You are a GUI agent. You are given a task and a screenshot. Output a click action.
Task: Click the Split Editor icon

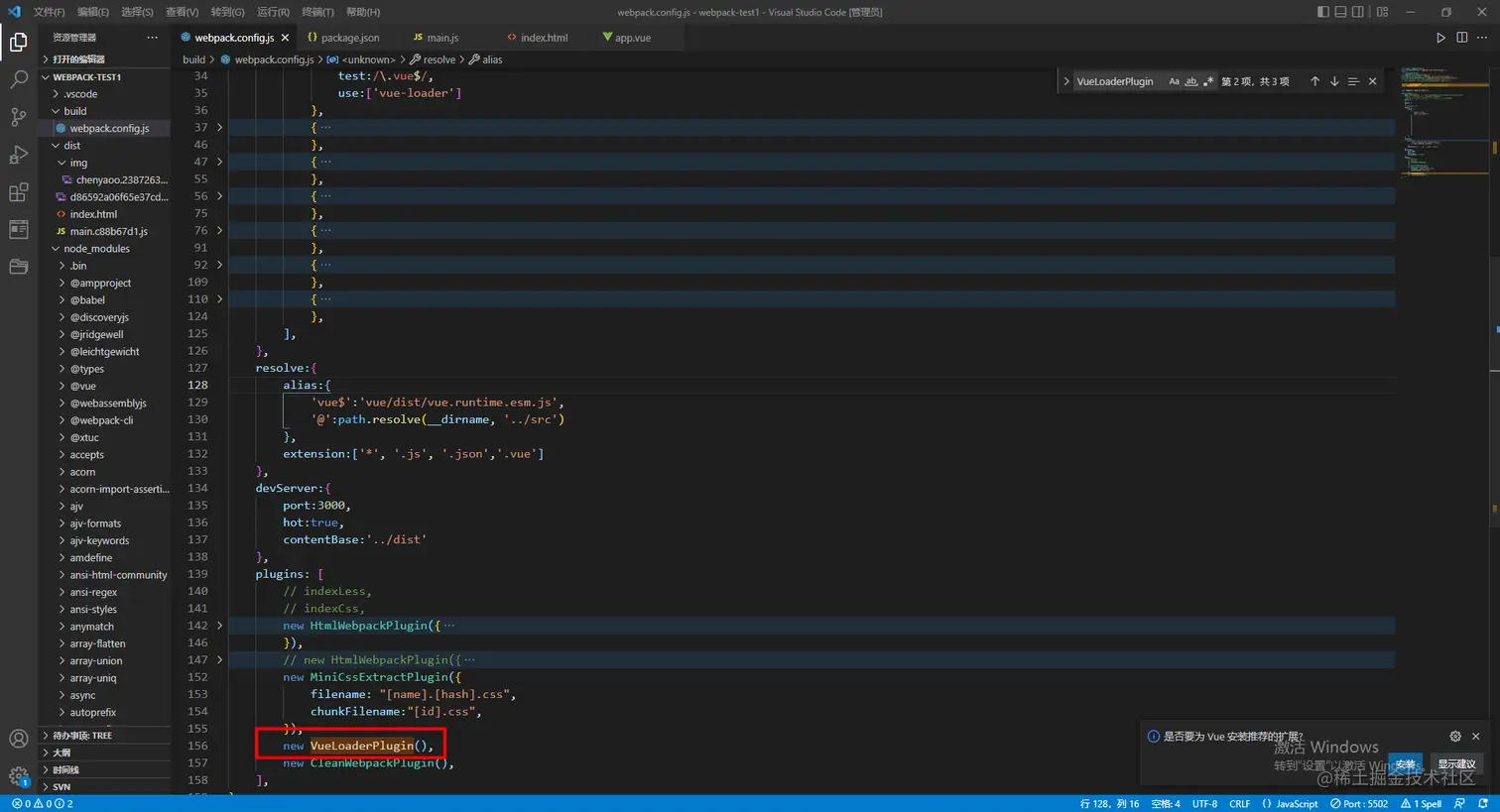1461,38
